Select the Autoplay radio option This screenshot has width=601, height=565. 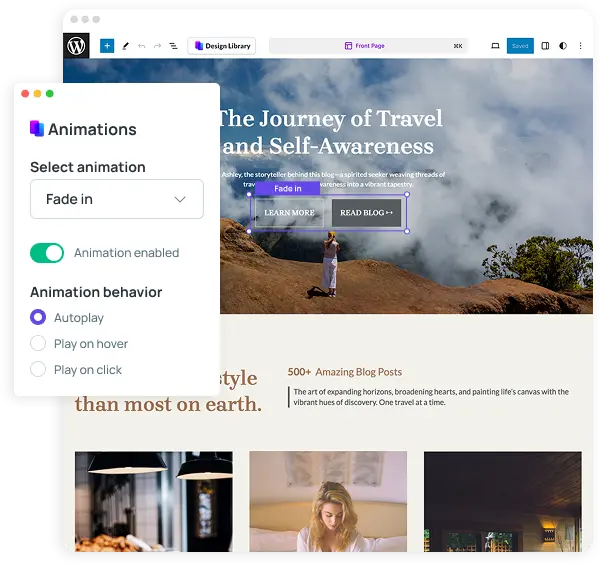coord(38,317)
